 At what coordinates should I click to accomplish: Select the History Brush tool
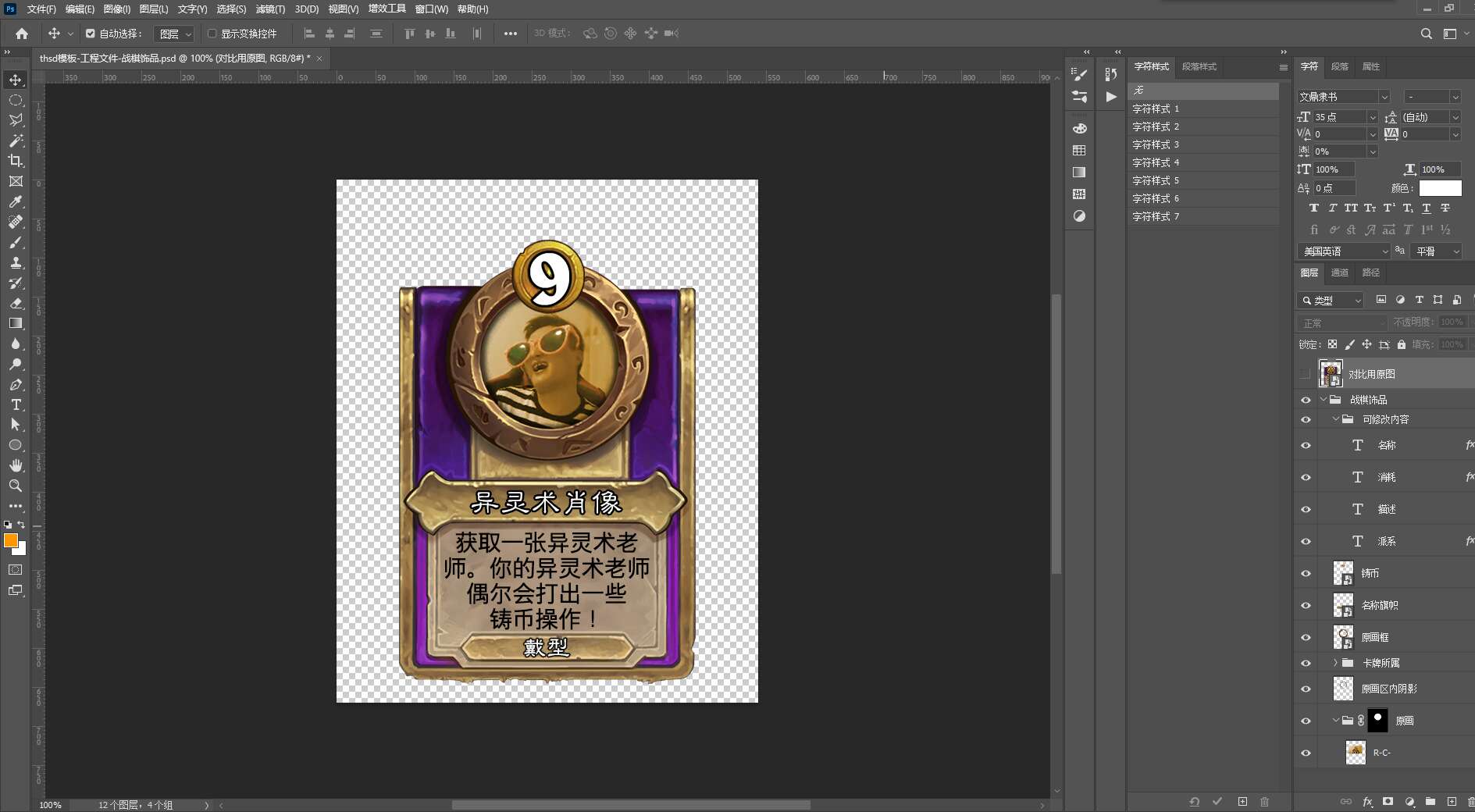[x=16, y=283]
